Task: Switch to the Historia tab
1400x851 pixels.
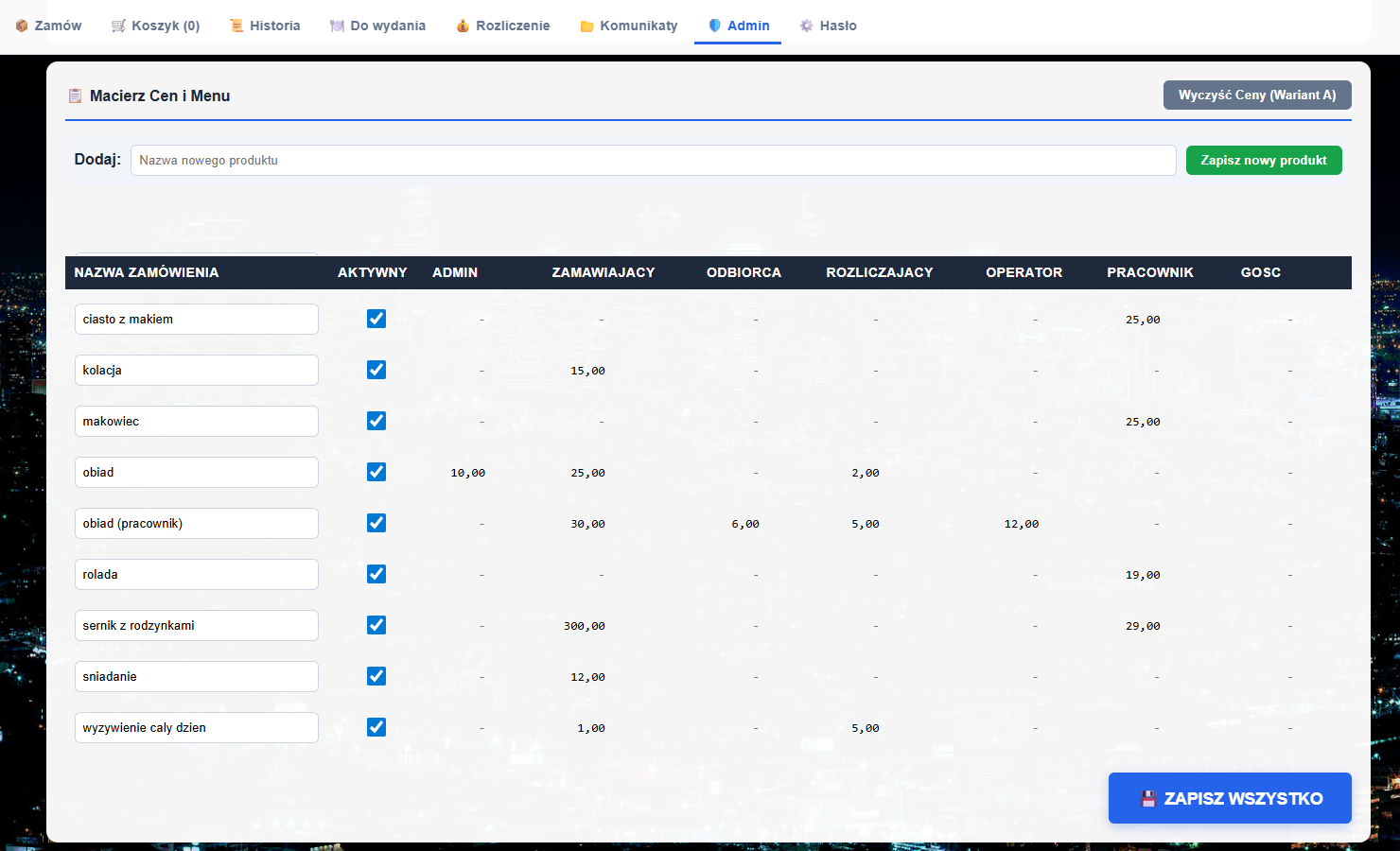Action: (265, 26)
